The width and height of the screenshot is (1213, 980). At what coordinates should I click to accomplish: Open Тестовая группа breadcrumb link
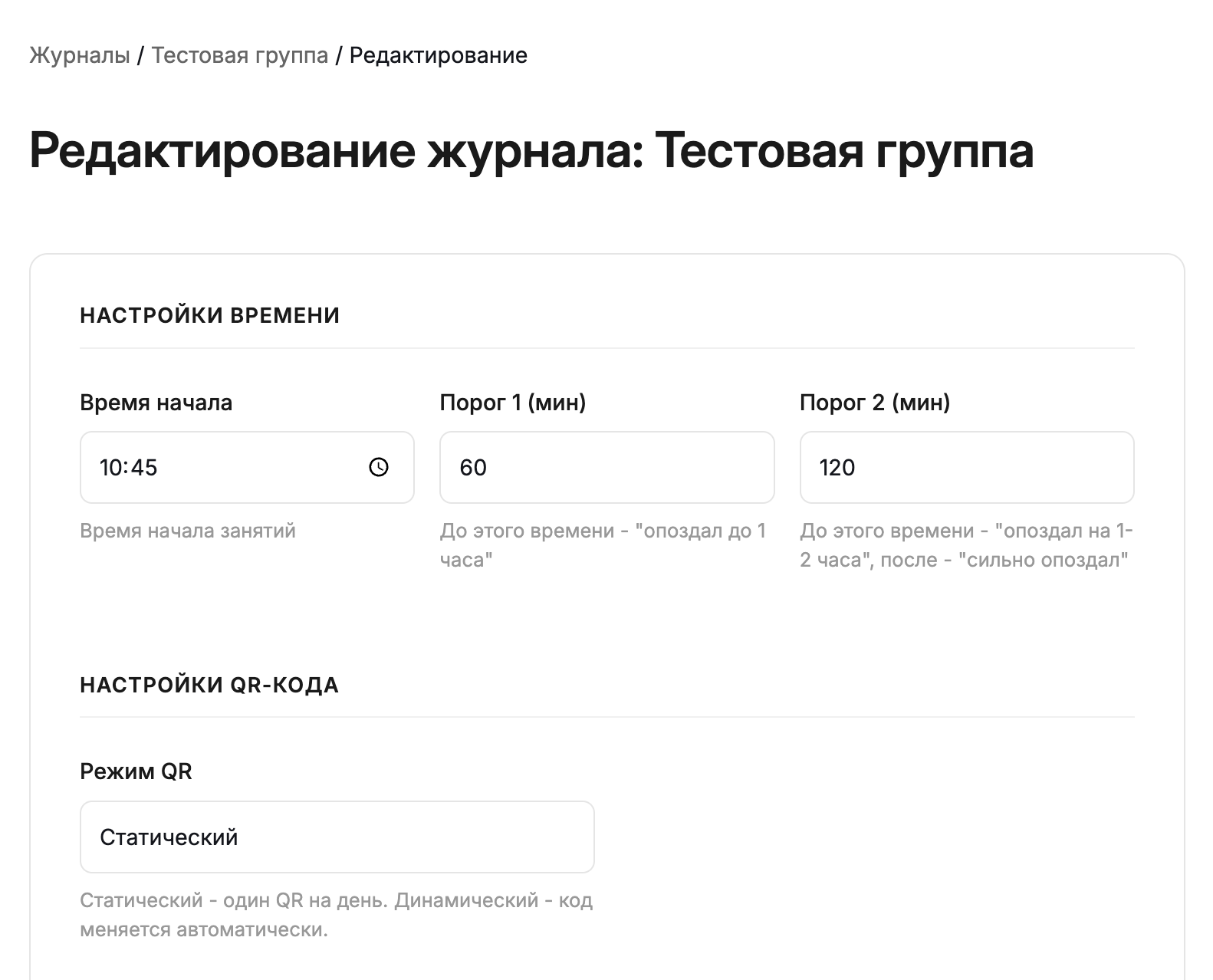(239, 55)
